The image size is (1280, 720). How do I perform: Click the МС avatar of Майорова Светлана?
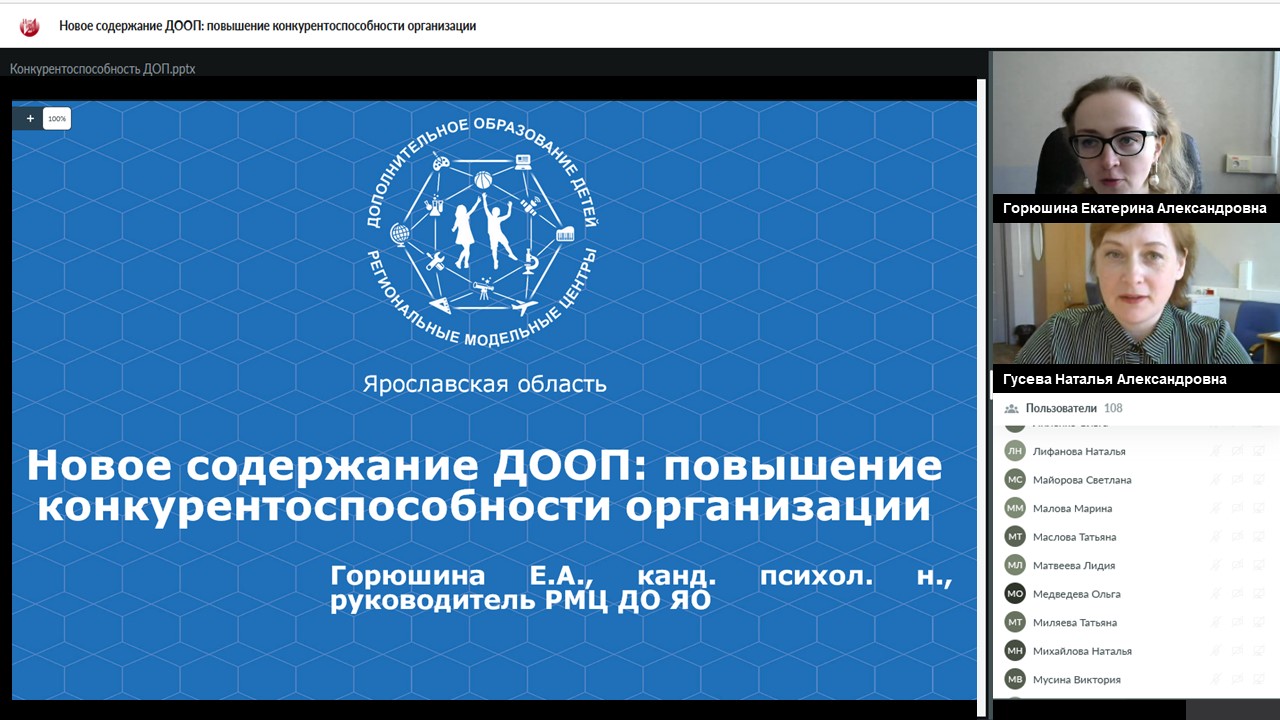pyautogui.click(x=1015, y=479)
